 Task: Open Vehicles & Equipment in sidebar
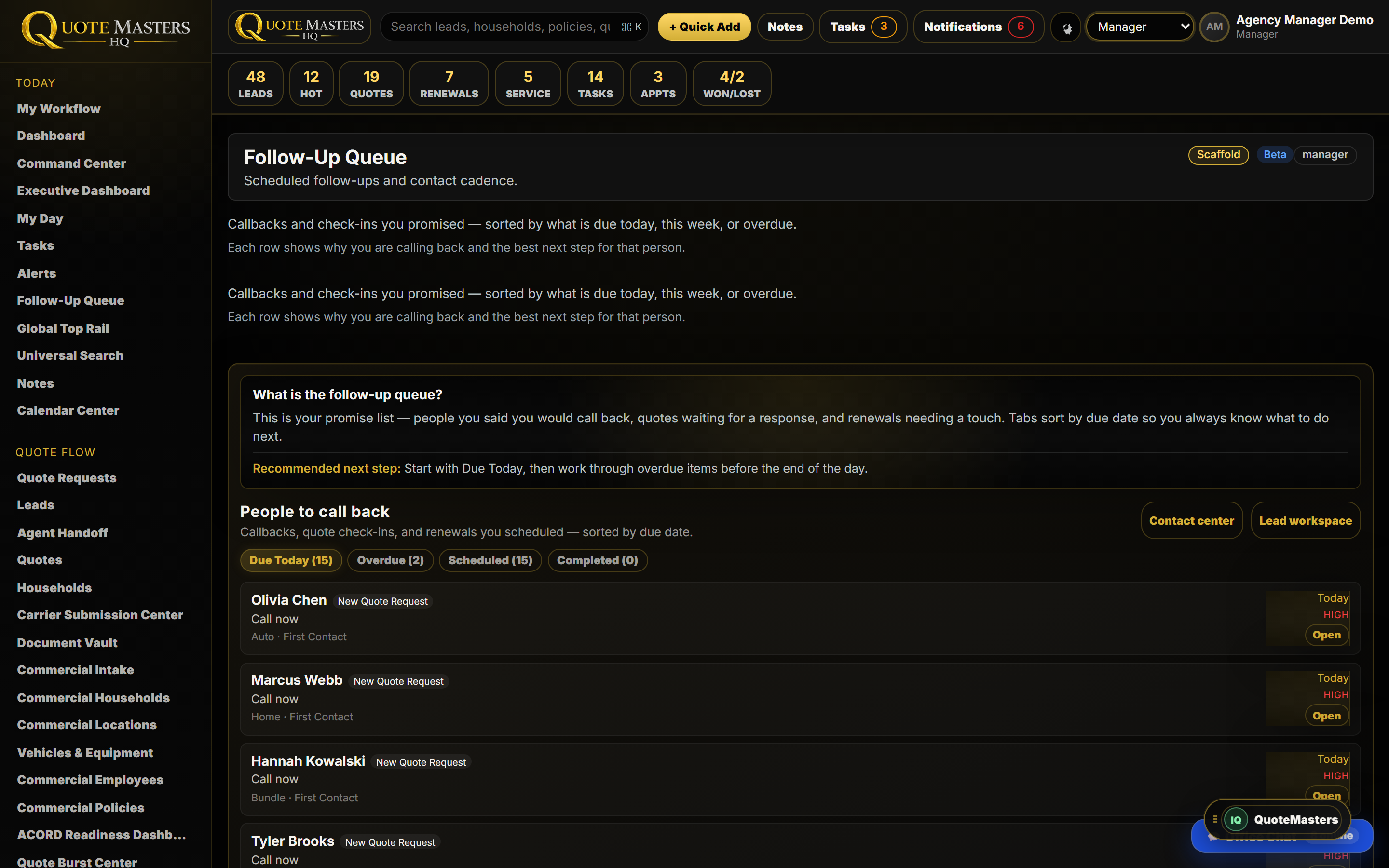click(x=85, y=753)
